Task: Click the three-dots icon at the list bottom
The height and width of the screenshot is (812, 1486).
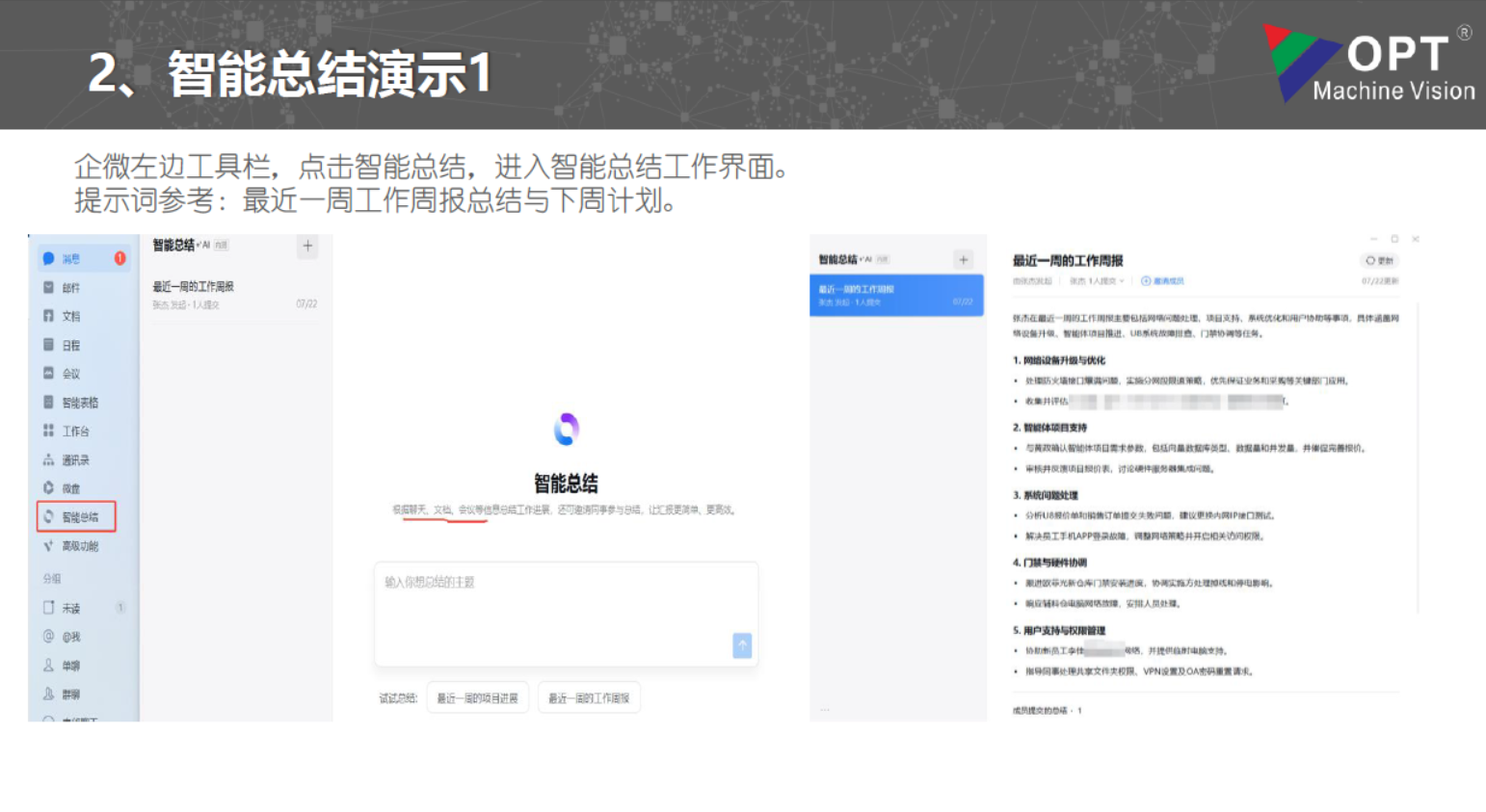Action: pos(825,710)
